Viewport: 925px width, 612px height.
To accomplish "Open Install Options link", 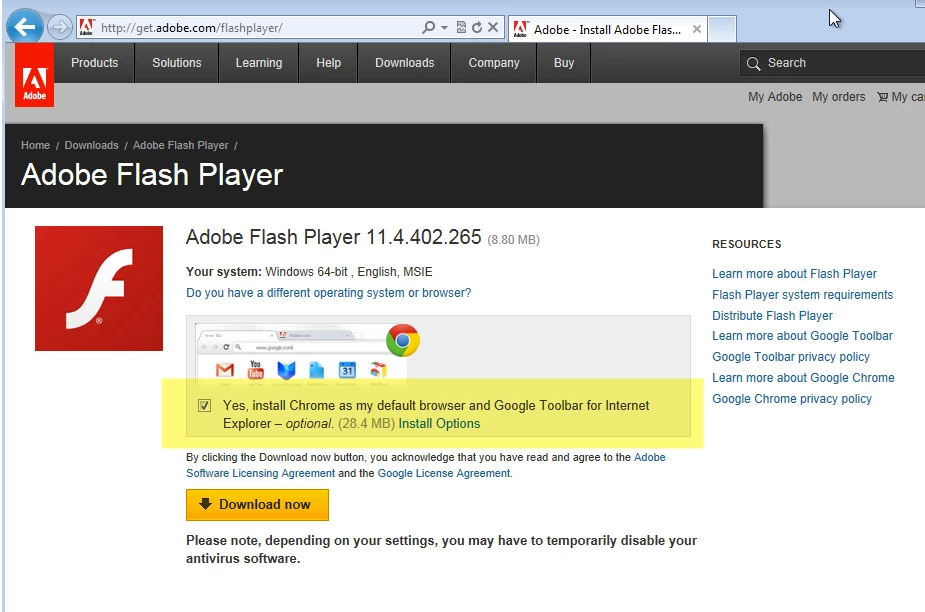I will [439, 424].
